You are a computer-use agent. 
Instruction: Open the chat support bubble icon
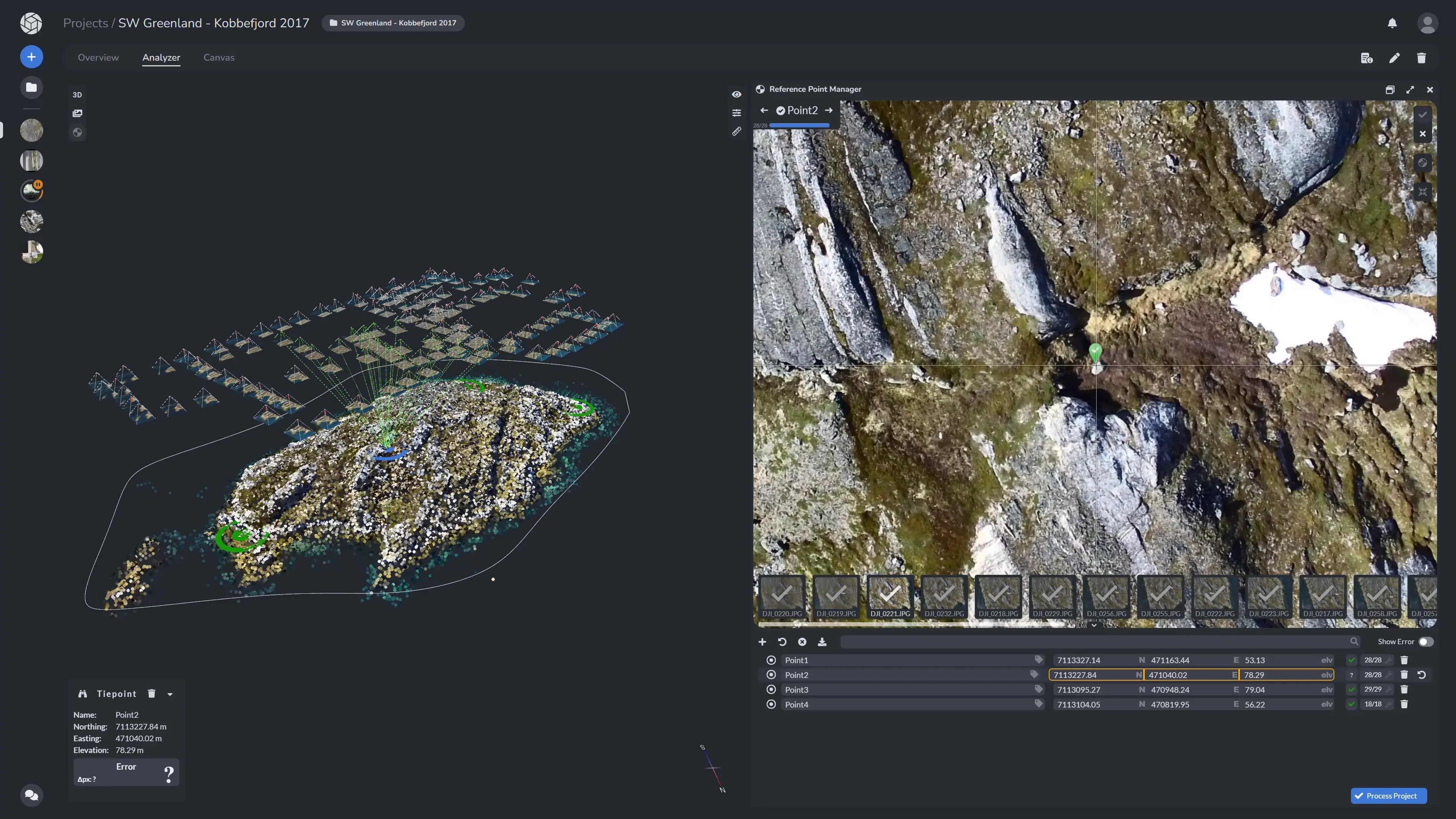pyautogui.click(x=31, y=795)
